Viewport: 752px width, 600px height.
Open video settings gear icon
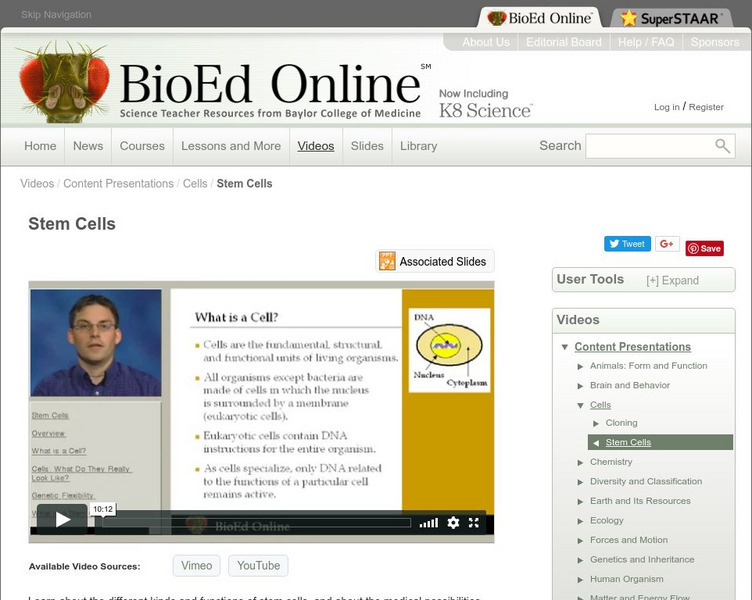(x=453, y=522)
